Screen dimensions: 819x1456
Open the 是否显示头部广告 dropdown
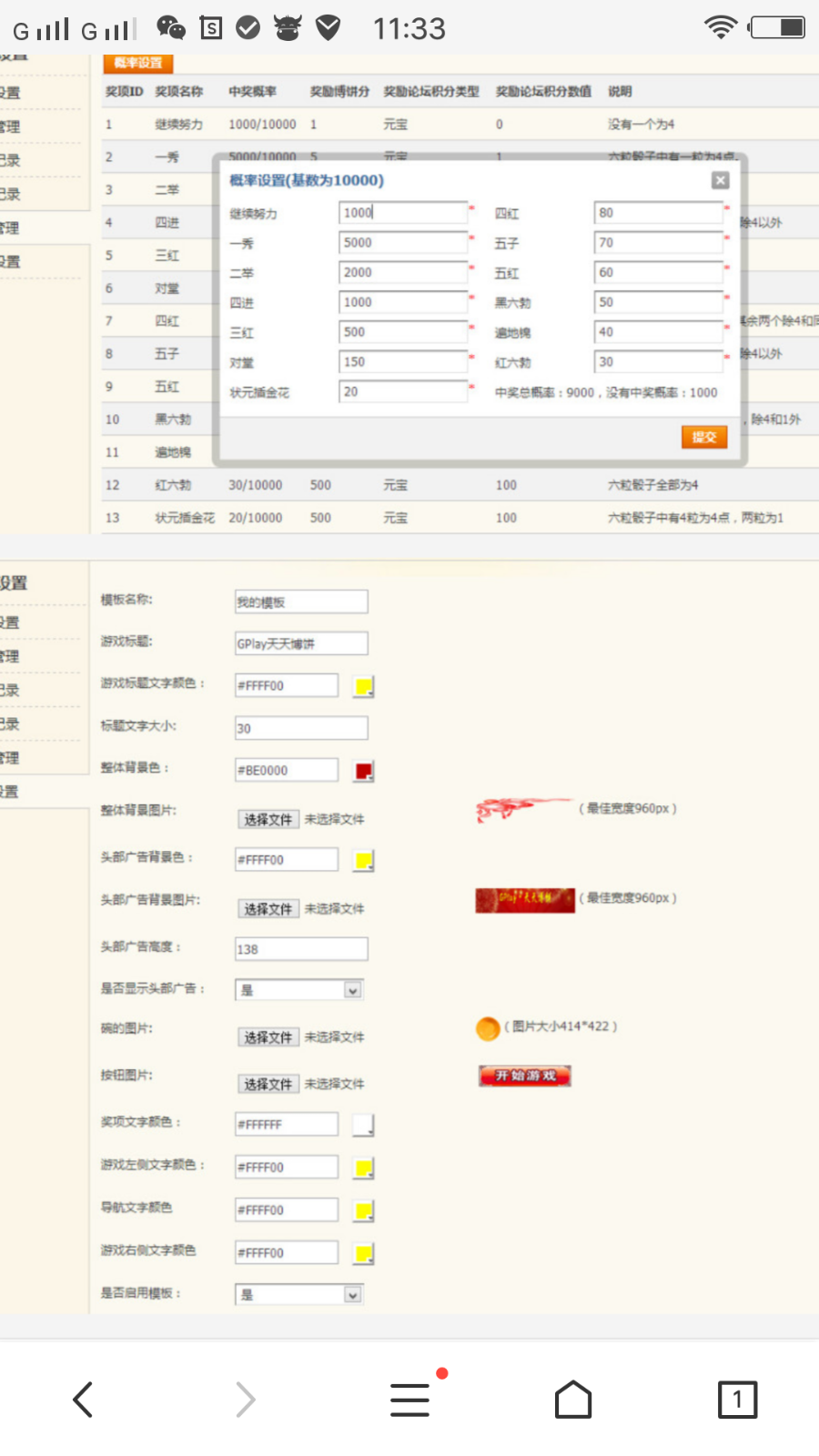point(299,990)
